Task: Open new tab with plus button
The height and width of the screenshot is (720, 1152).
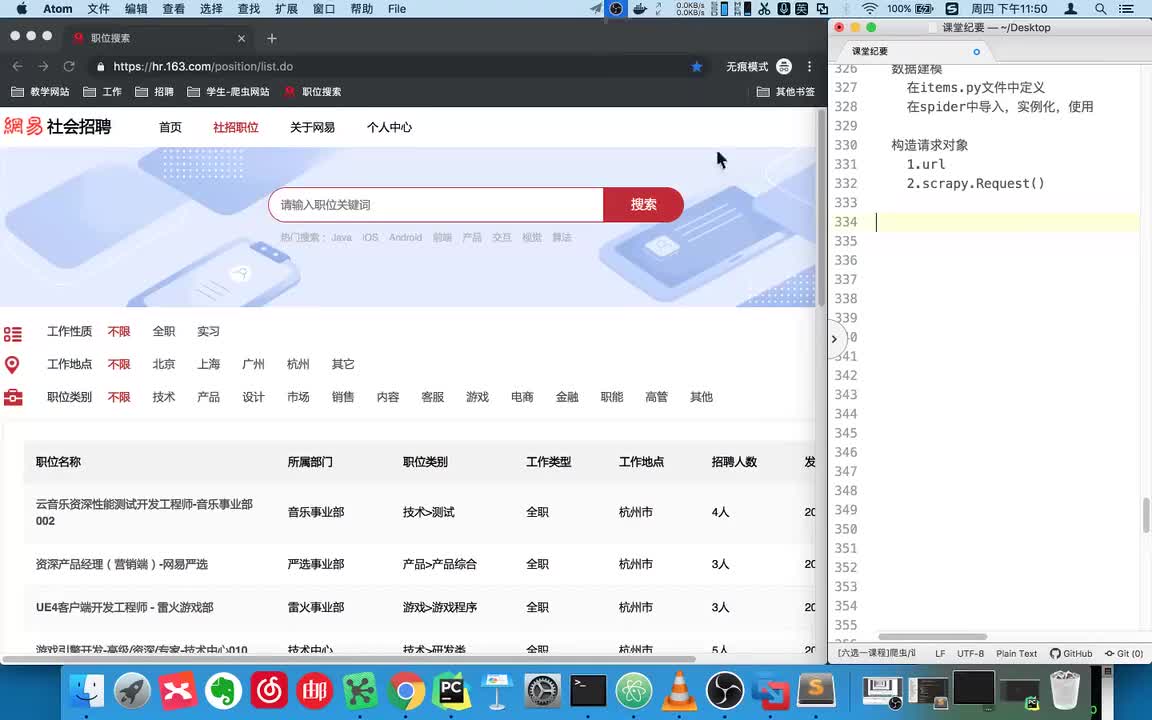Action: point(272,38)
